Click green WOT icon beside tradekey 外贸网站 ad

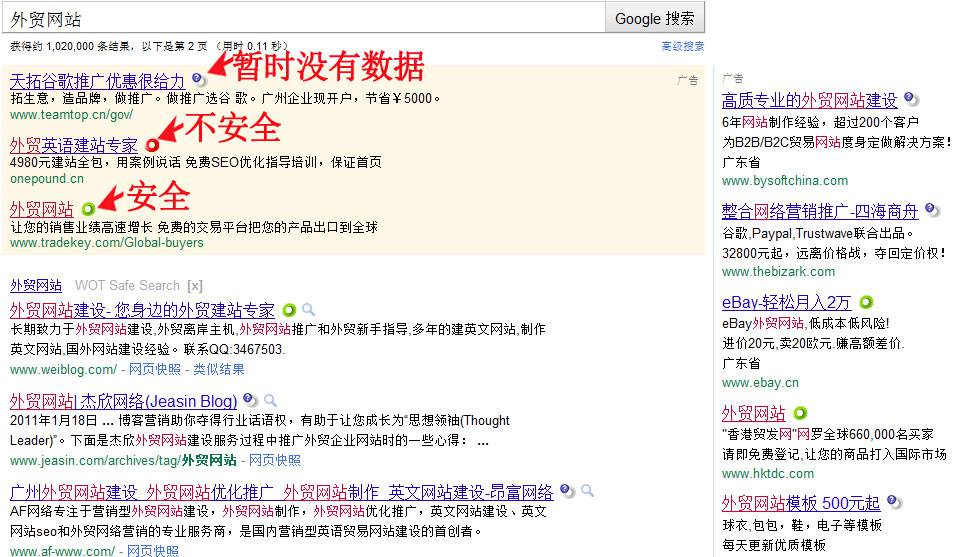(88, 209)
